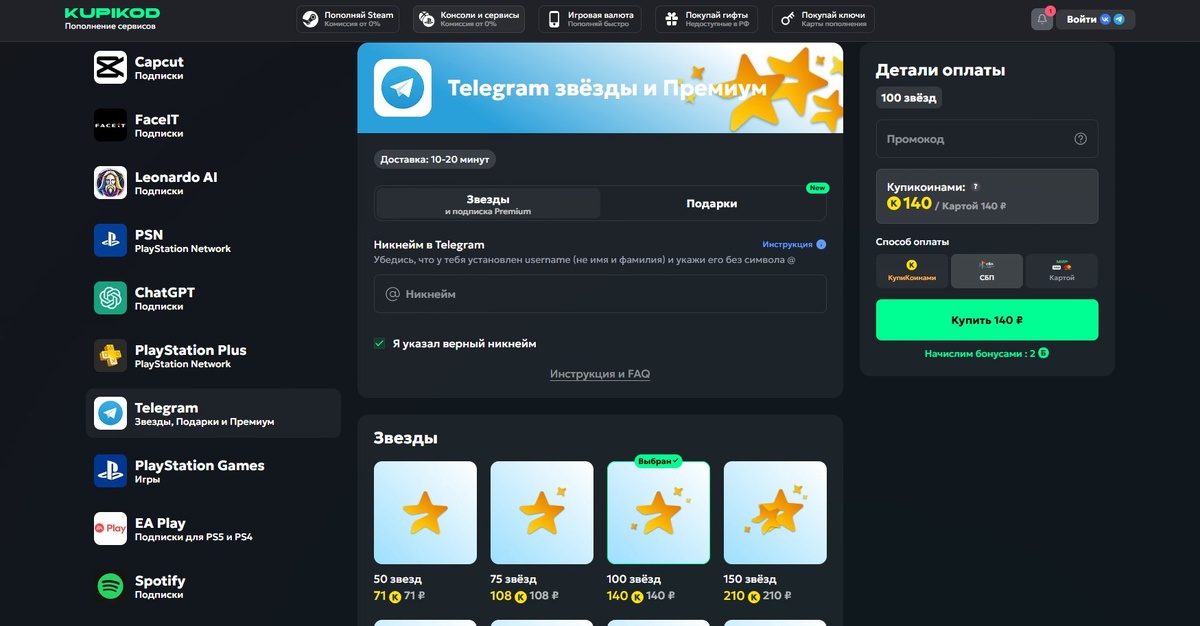1200x626 pixels.
Task: Select the 150 звёзд package card
Action: point(775,533)
